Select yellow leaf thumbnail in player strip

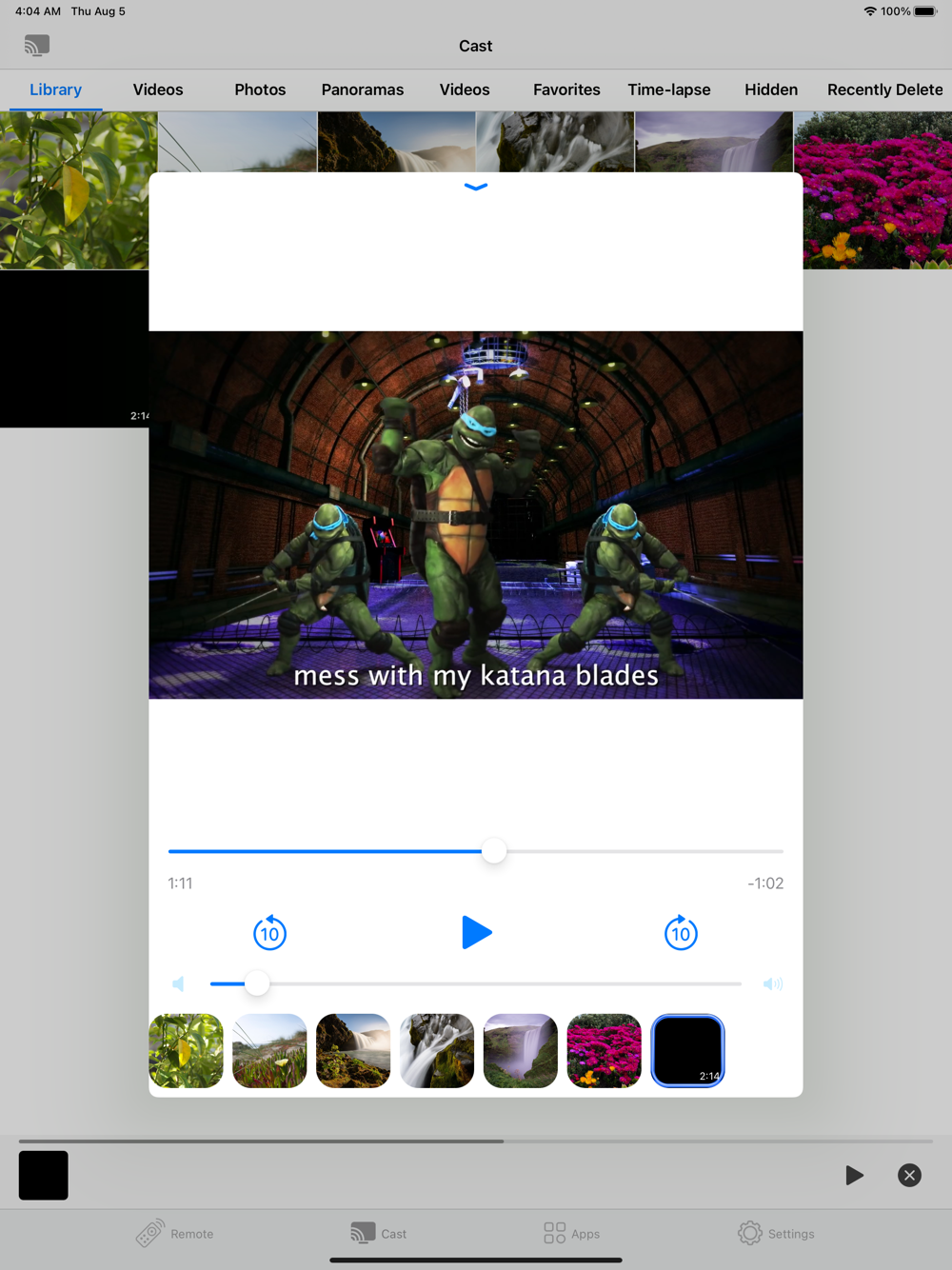[x=187, y=1051]
